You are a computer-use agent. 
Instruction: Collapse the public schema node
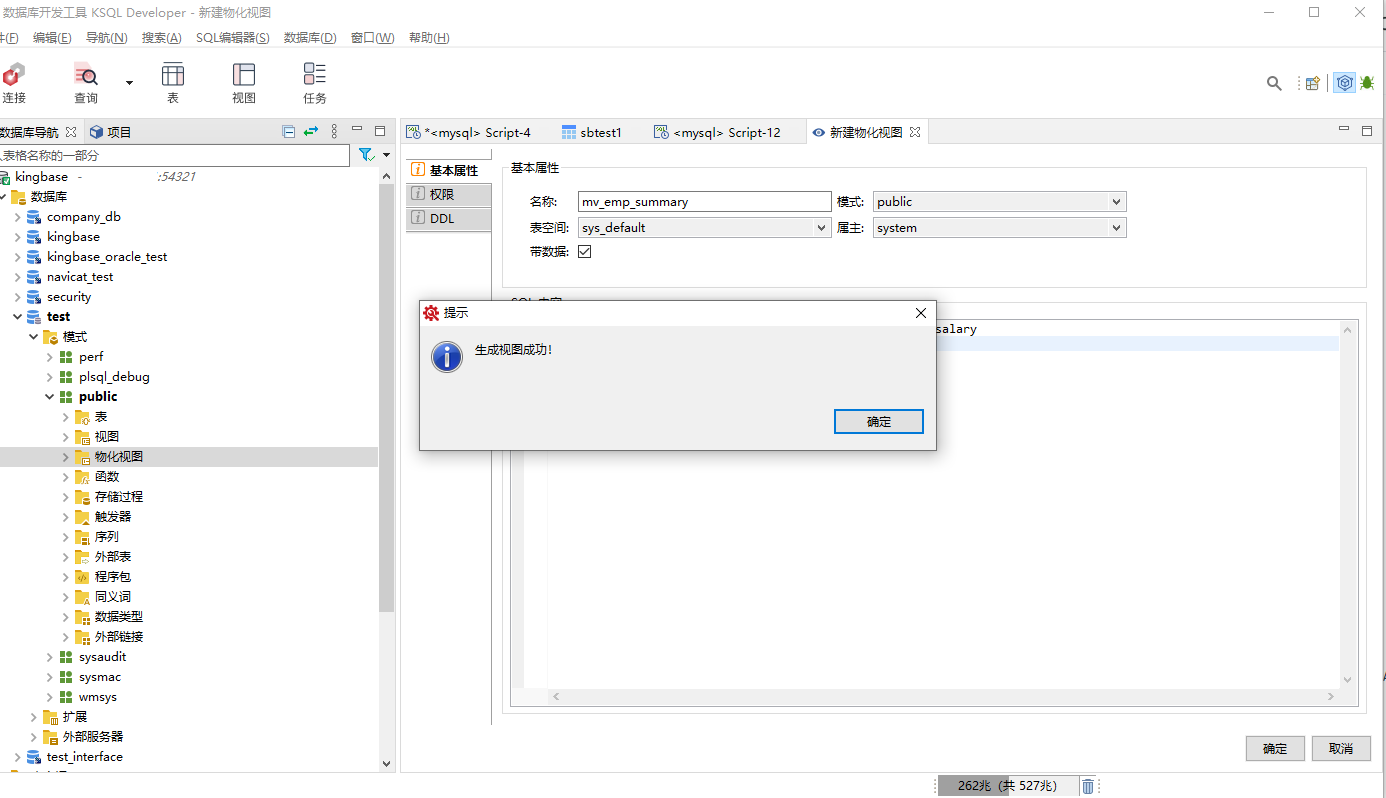tap(49, 397)
